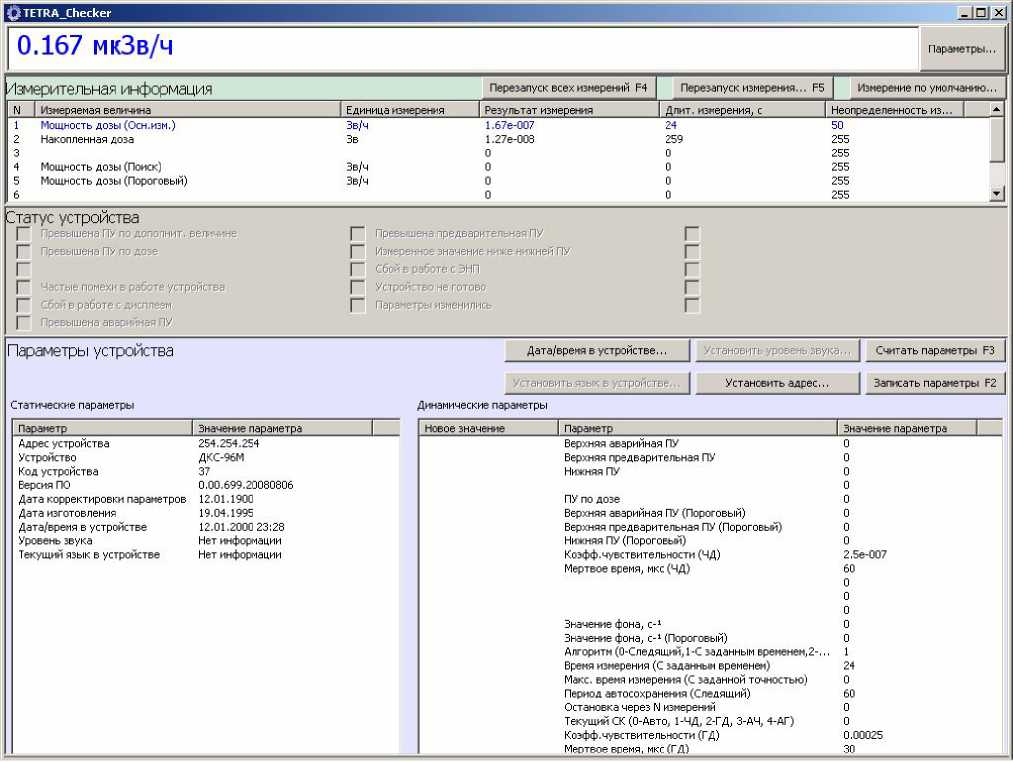
Task: Toggle checkbox Частые помехи в работе устройства
Action: click(x=23, y=287)
